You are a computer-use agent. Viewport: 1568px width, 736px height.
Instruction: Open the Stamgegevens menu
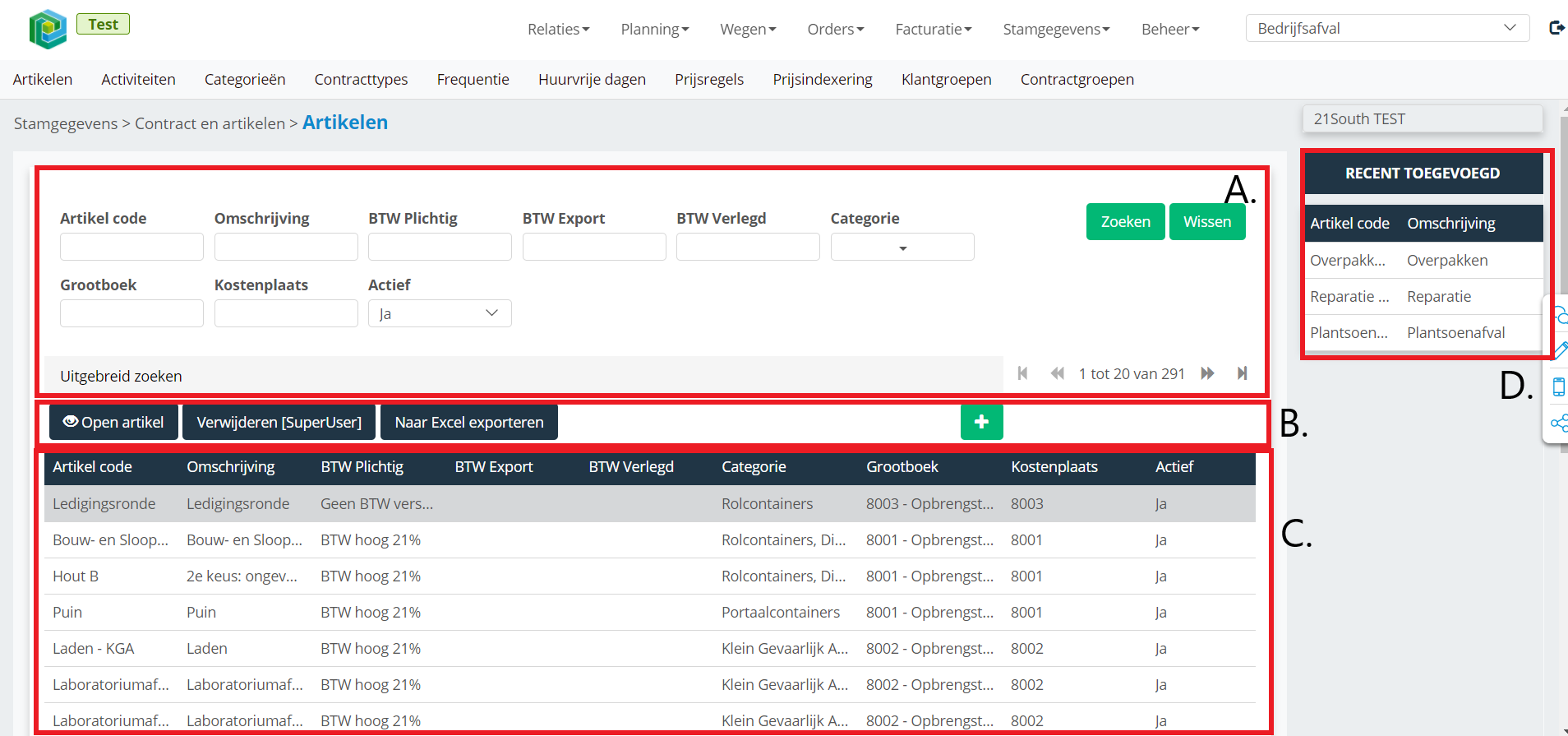1056,30
